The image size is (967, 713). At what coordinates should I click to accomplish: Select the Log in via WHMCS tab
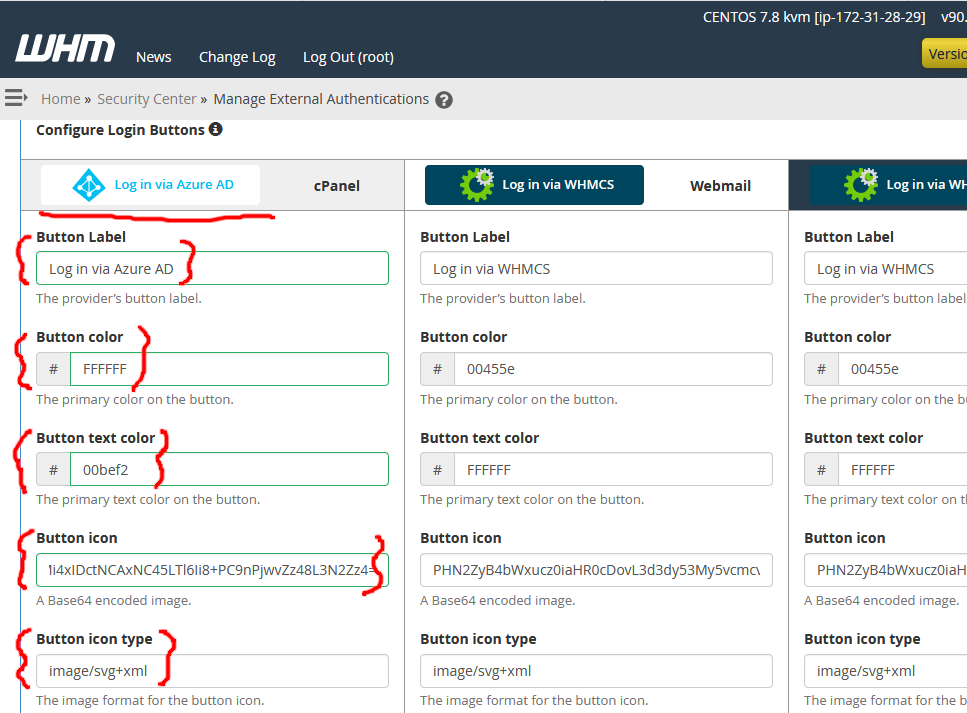coord(534,184)
